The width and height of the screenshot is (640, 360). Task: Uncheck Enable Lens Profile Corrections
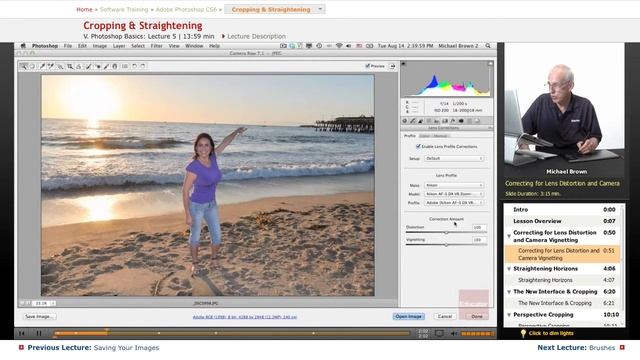pos(418,146)
